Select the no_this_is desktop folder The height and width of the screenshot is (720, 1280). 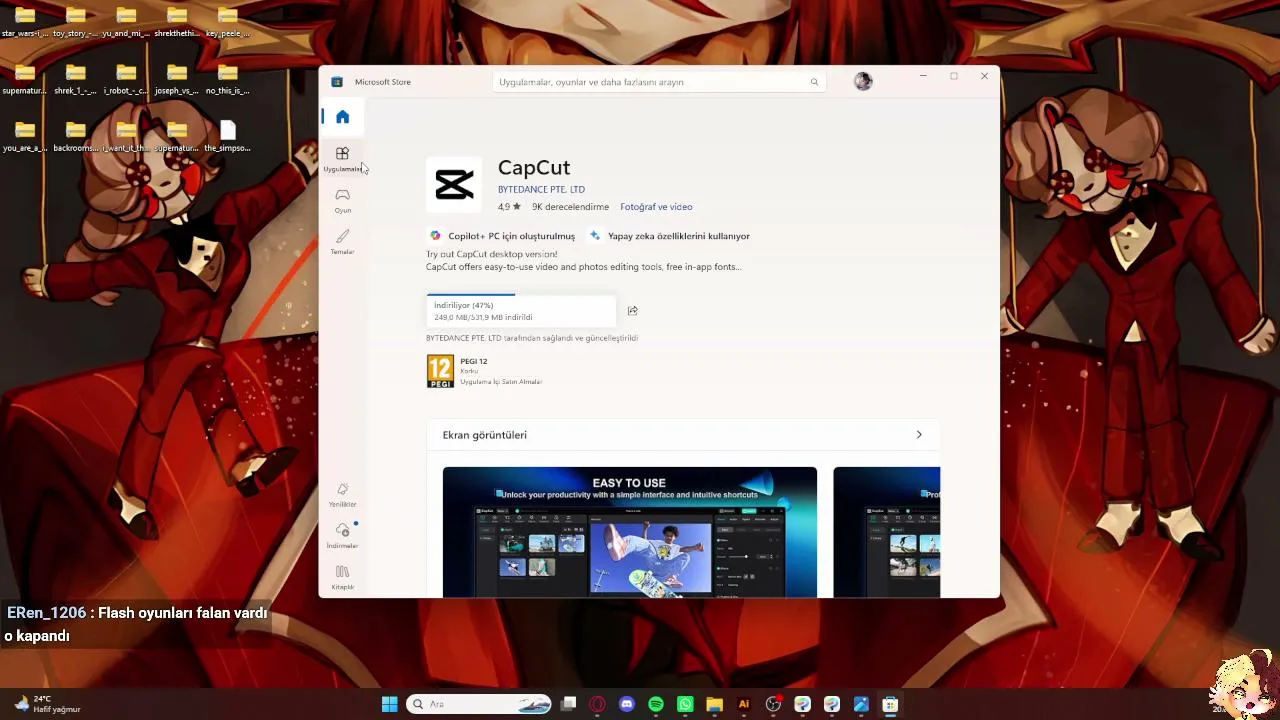[x=228, y=79]
